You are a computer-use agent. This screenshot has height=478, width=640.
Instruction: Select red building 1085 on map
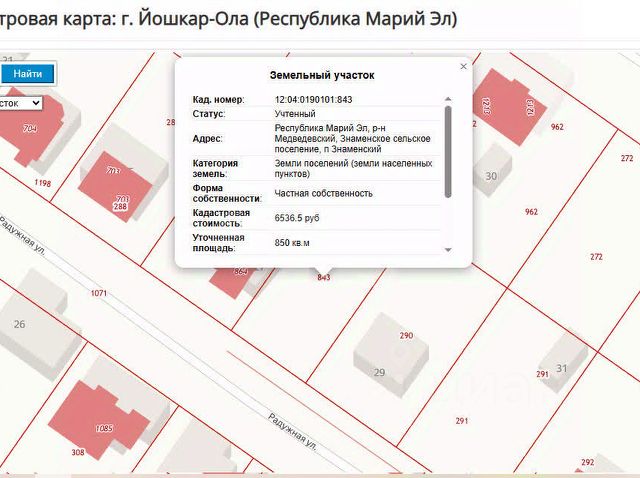98,420
